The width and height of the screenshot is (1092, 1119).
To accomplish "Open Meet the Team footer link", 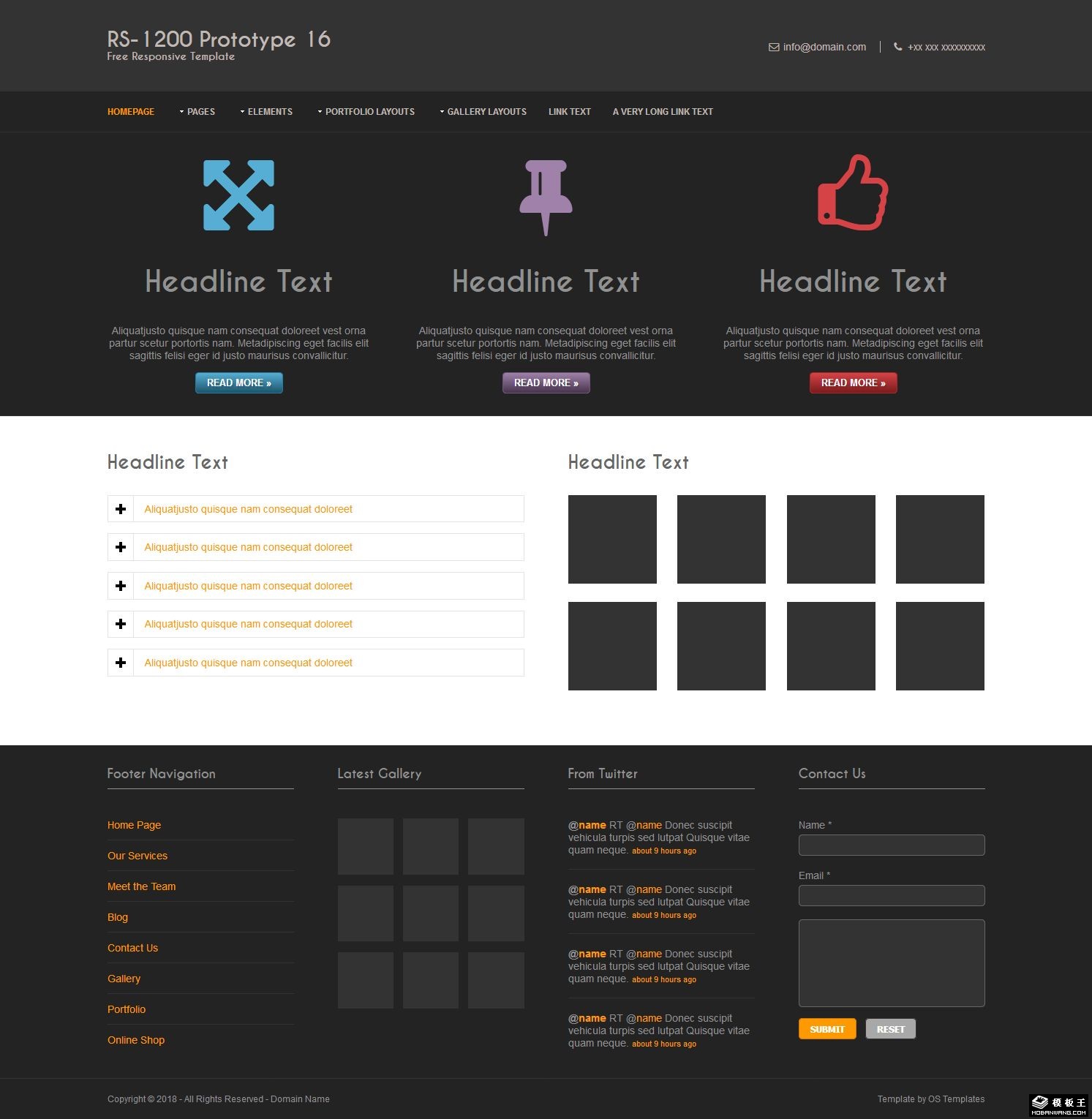I will (141, 886).
